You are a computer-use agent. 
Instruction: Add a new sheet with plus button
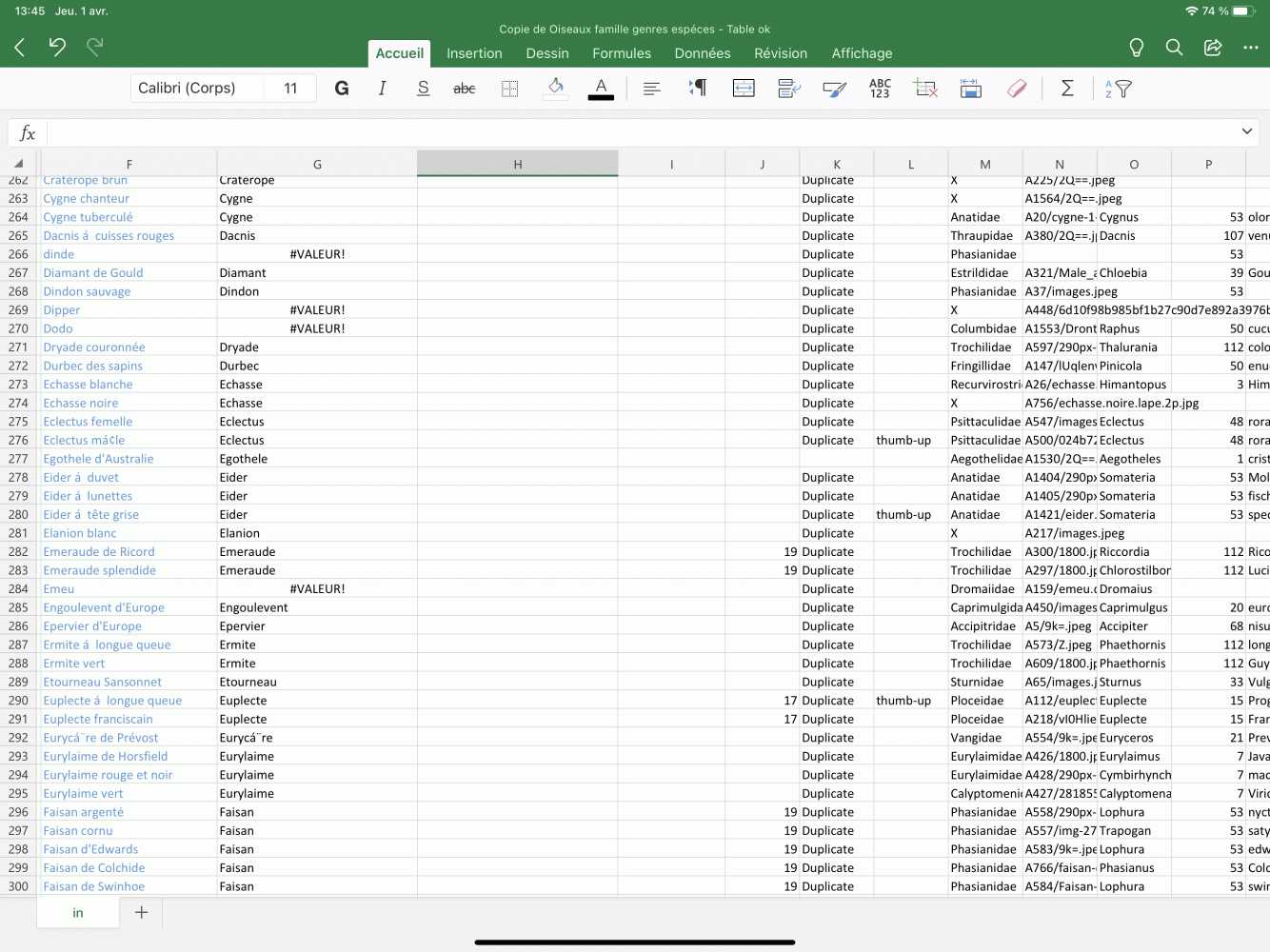[x=141, y=912]
